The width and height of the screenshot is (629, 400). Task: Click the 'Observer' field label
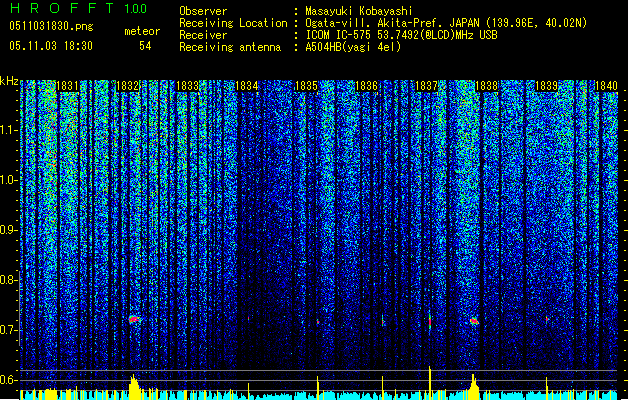pyautogui.click(x=203, y=11)
